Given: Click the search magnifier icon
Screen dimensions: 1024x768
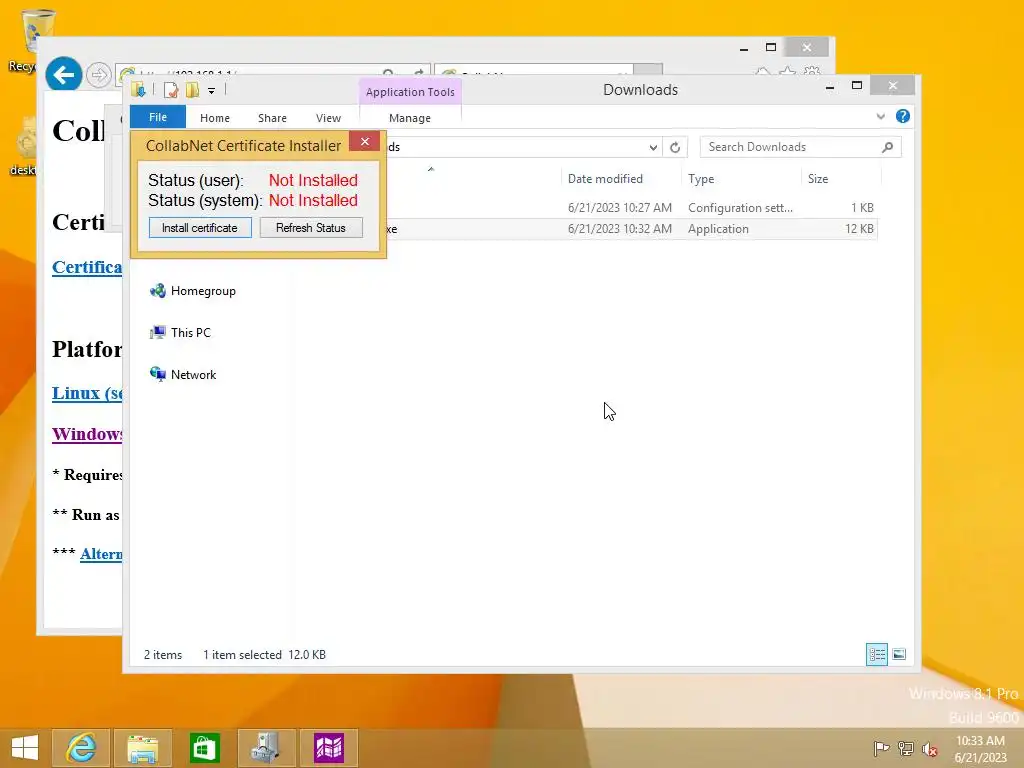Looking at the screenshot, I should click(887, 147).
